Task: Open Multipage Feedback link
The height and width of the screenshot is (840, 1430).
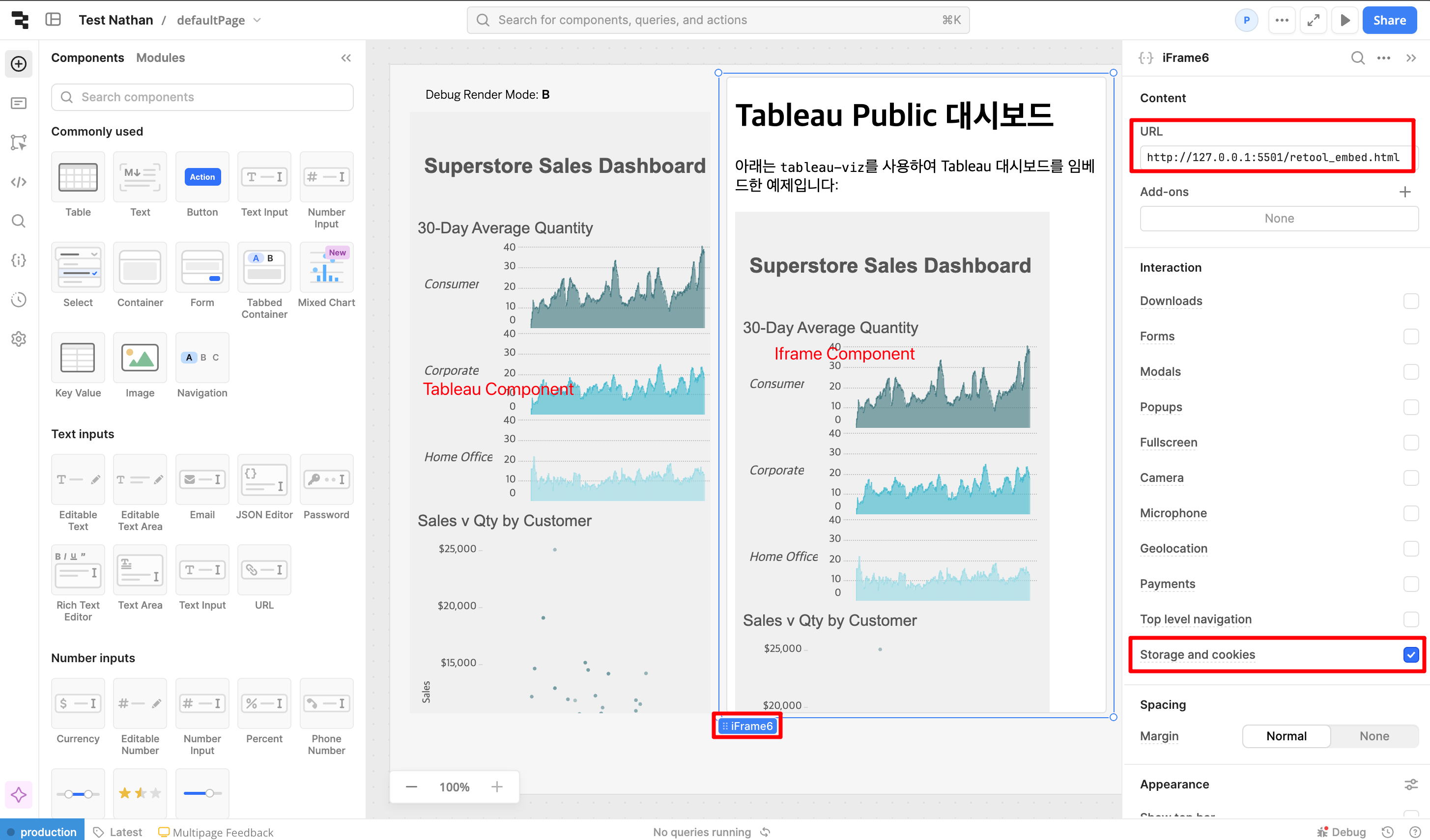Action: point(216,832)
